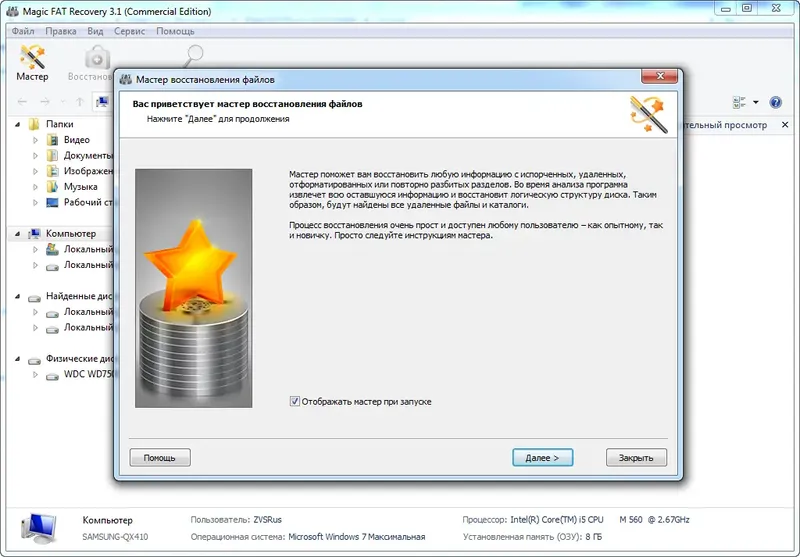Click the view mode icon in toolbar

(739, 102)
